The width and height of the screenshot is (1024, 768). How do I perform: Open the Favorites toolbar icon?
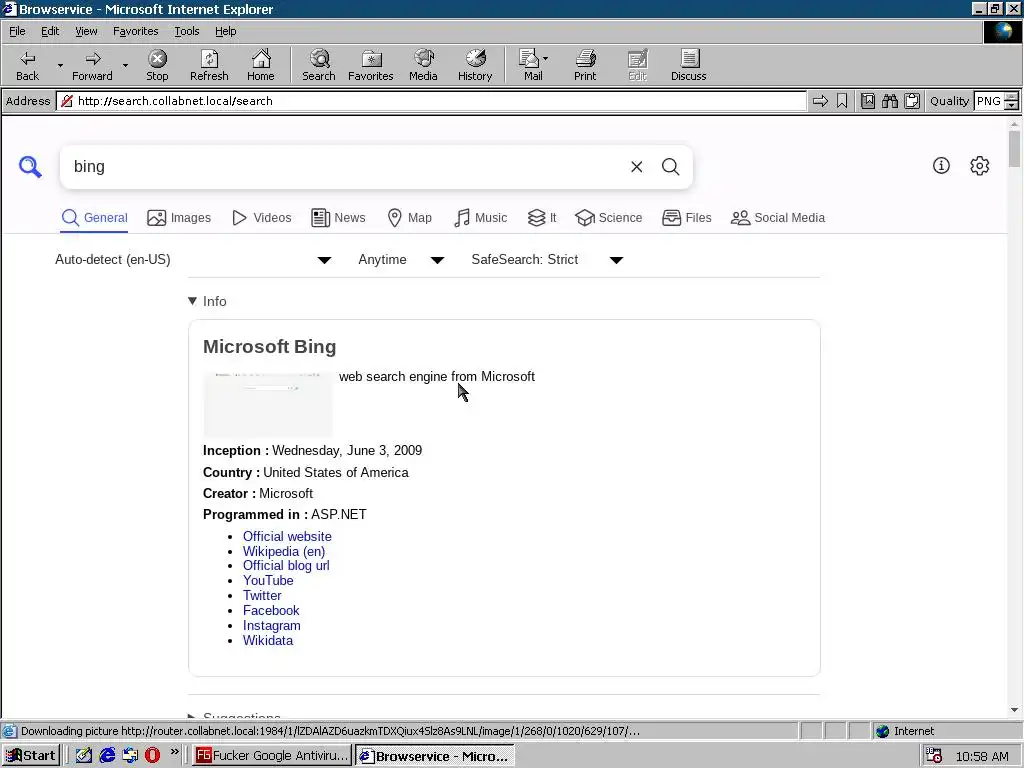[371, 65]
